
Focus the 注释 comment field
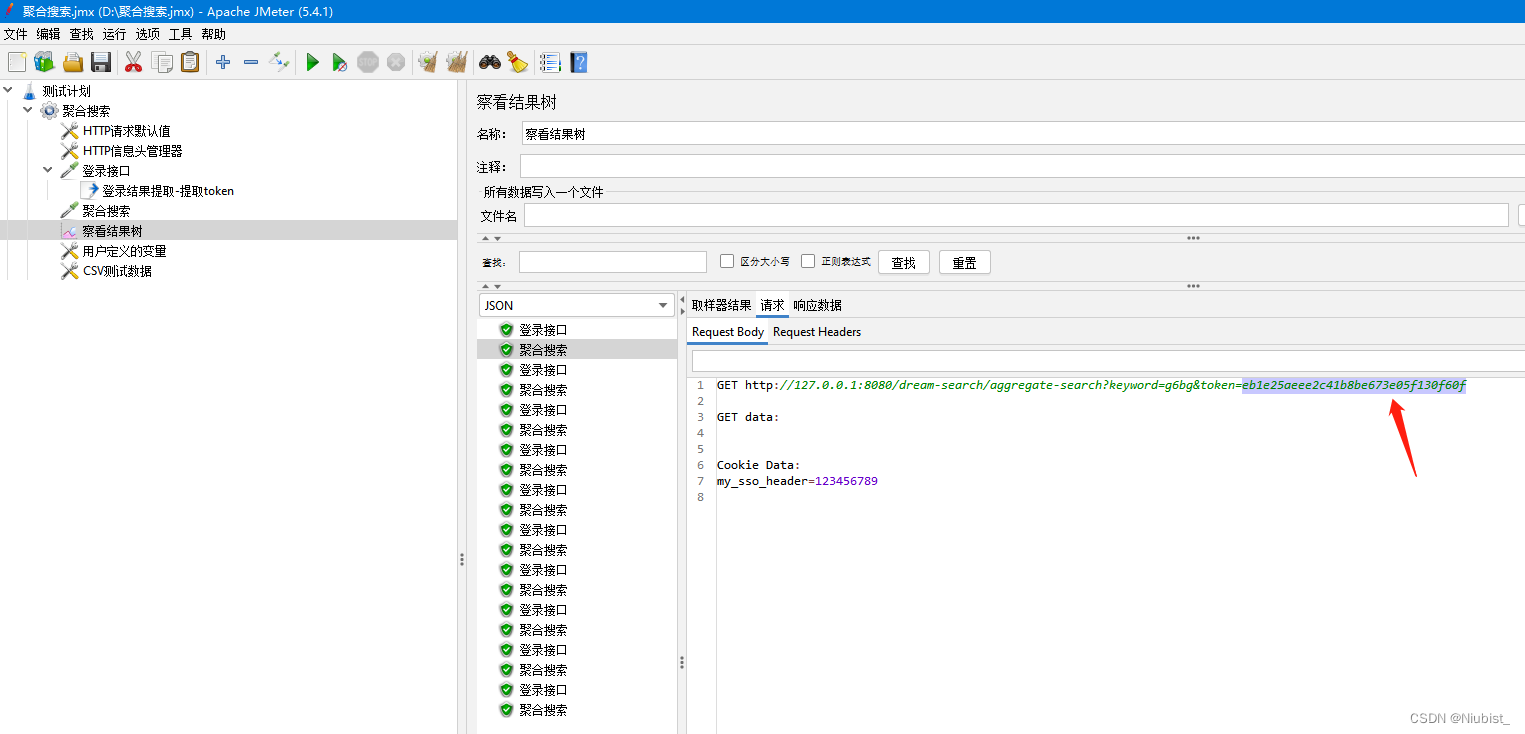click(1022, 166)
